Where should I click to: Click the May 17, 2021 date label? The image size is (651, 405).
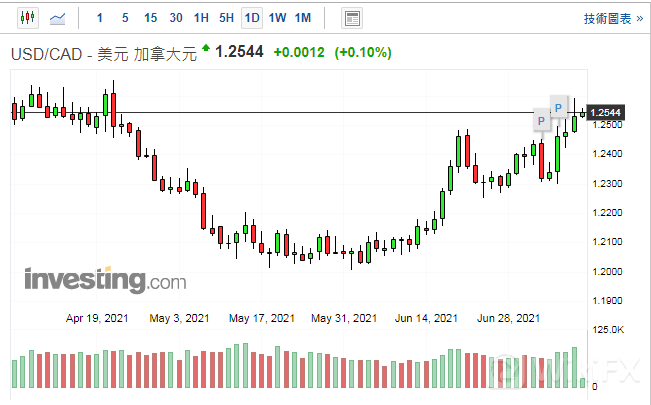(261, 318)
